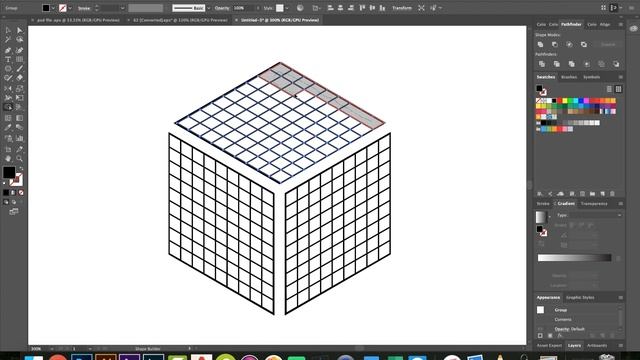Open Pathfinder panel options menu
The image size is (640, 360).
point(621,24)
